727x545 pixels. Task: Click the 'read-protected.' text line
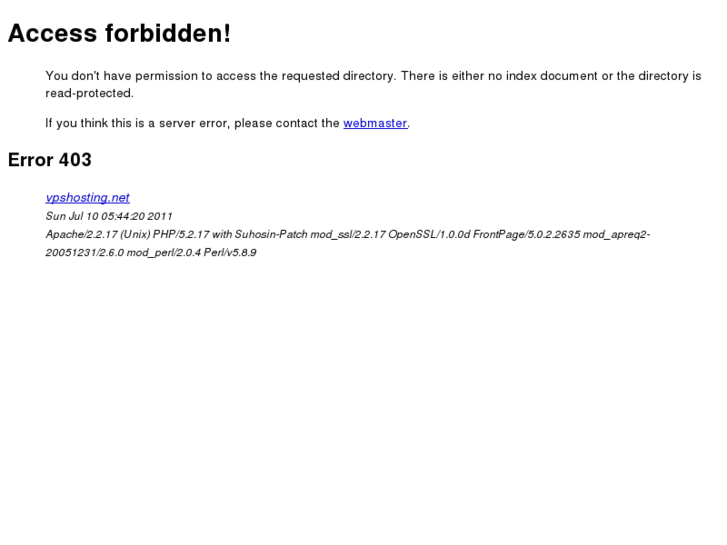(89, 93)
